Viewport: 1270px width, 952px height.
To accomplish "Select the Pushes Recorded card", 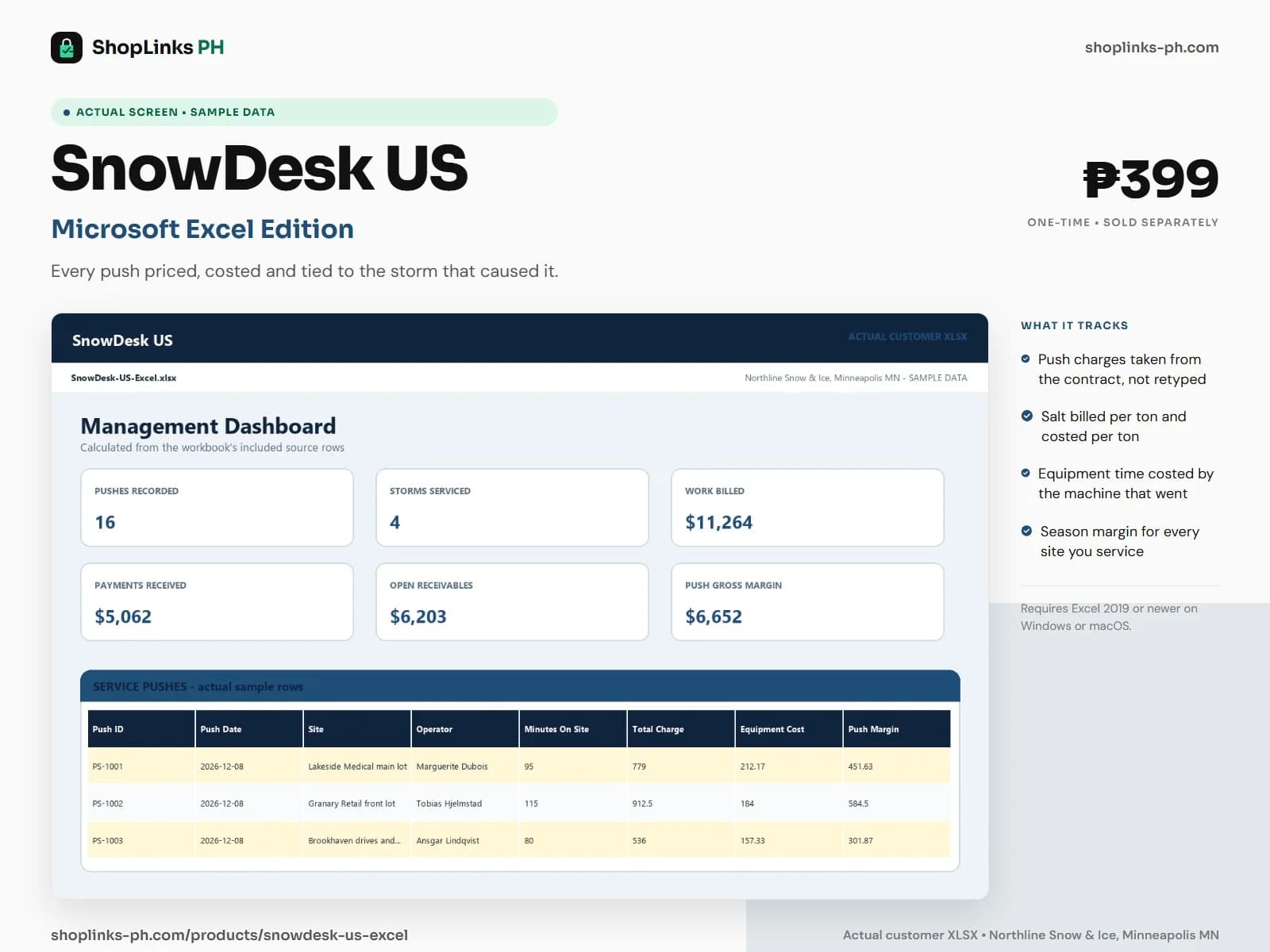I will pos(217,508).
